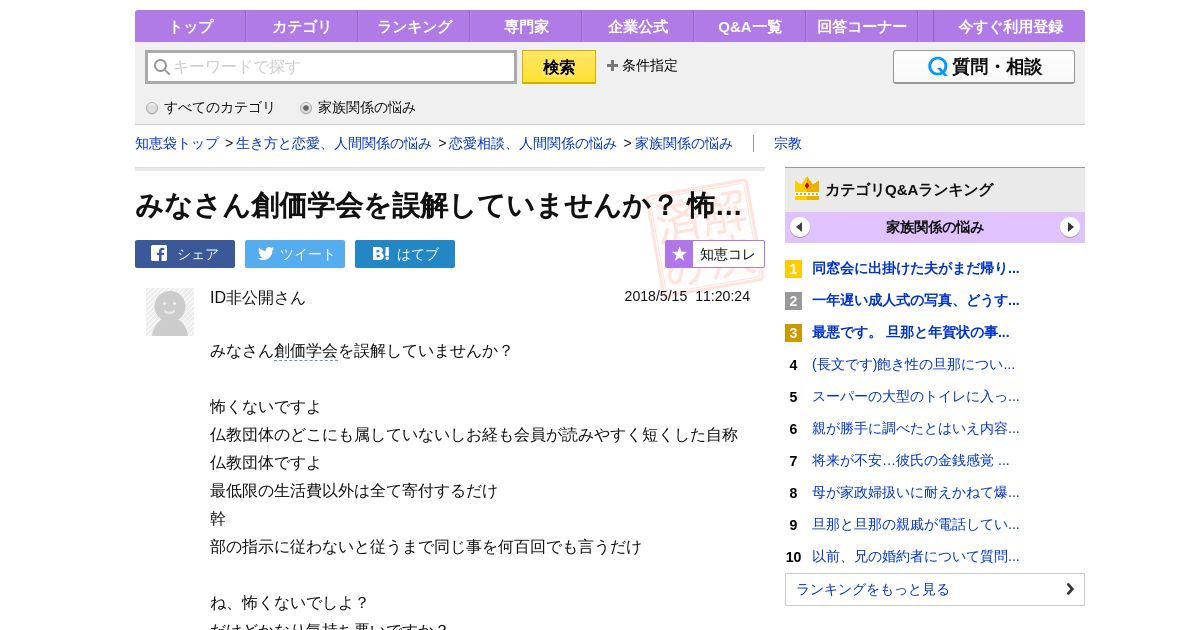Click the bronze rank 3 badge

[x=793, y=333]
